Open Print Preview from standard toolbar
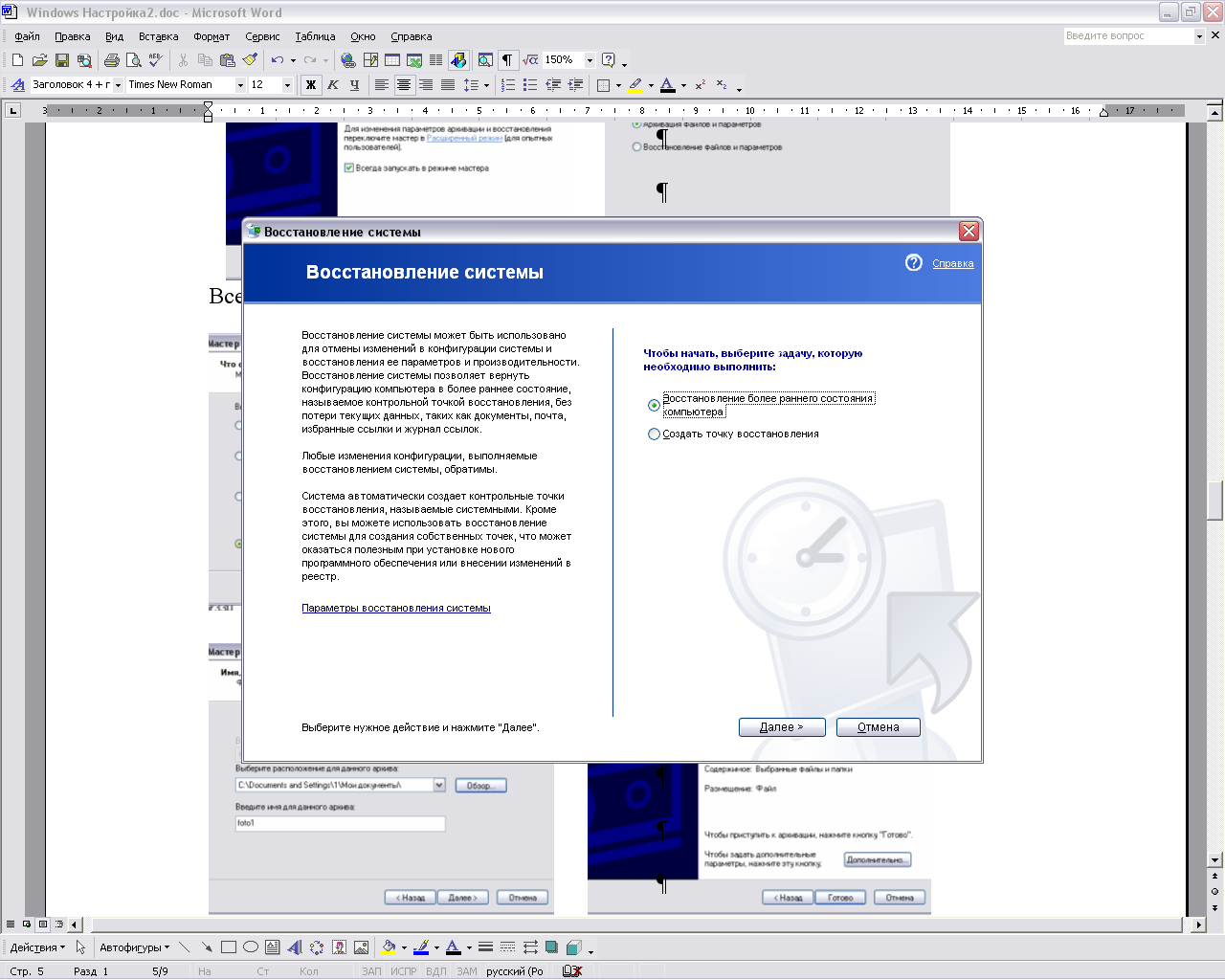The image size is (1225, 980). 134,60
